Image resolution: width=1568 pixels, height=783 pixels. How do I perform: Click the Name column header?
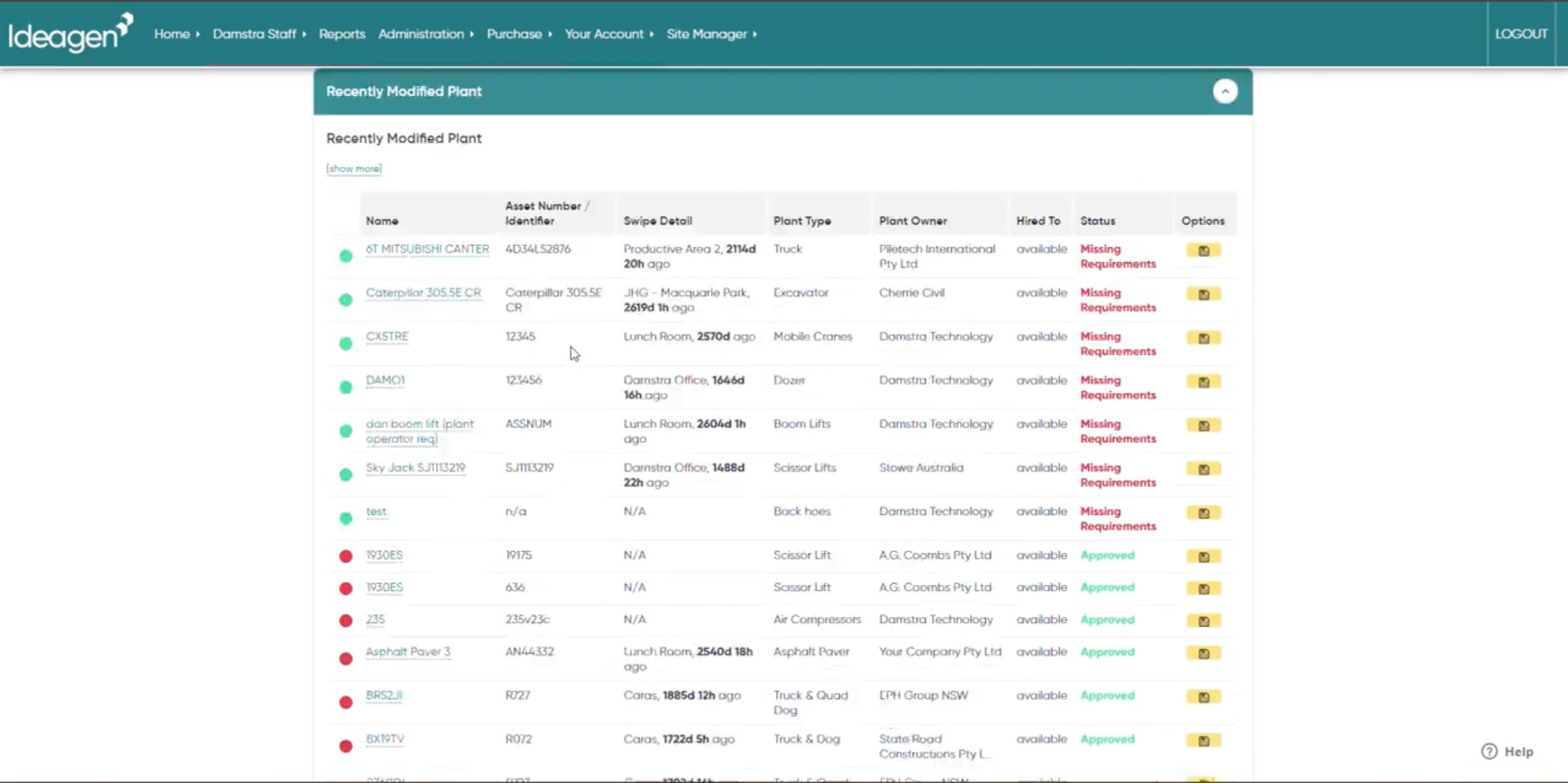[x=382, y=221]
